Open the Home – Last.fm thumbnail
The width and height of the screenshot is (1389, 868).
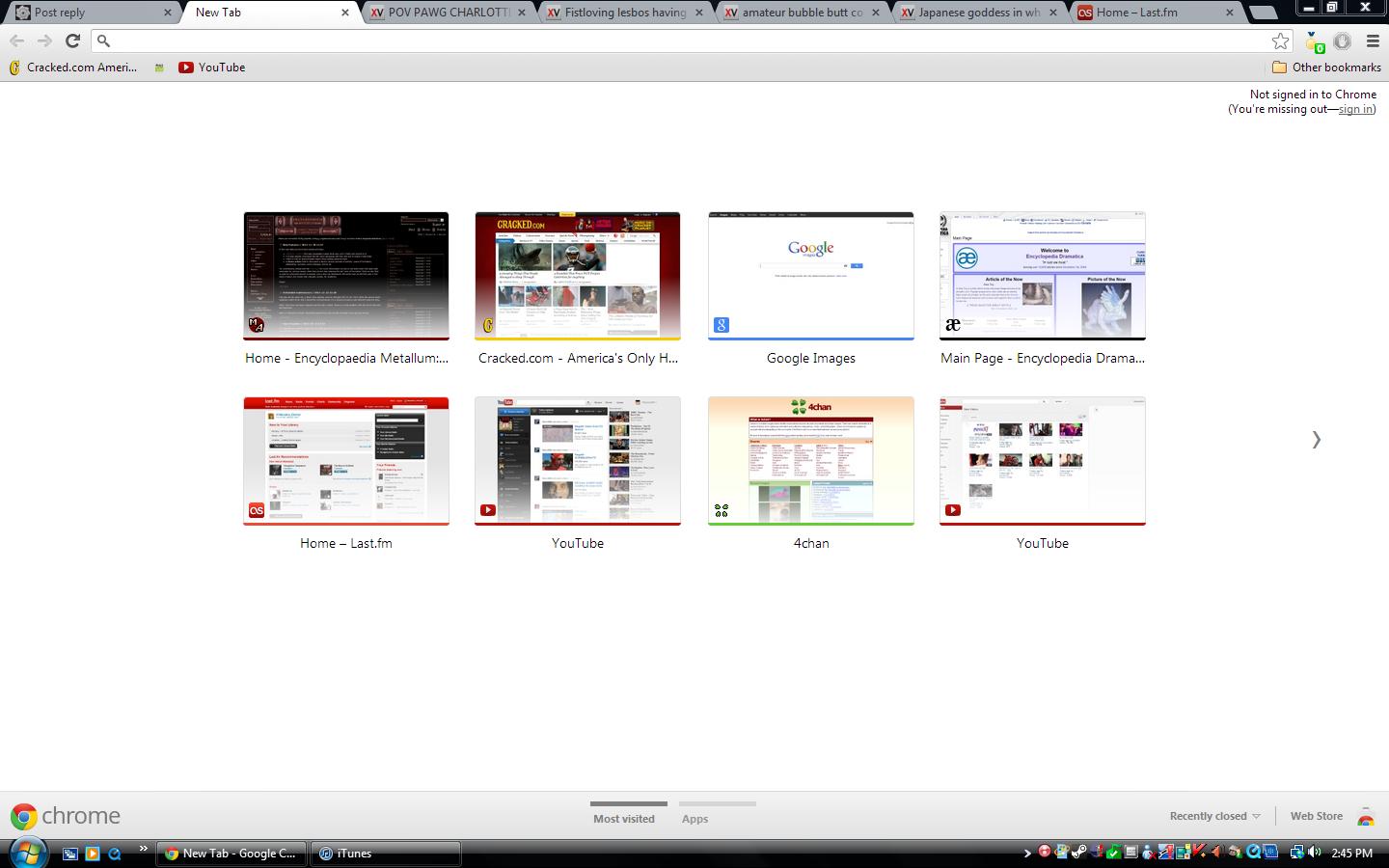(346, 461)
